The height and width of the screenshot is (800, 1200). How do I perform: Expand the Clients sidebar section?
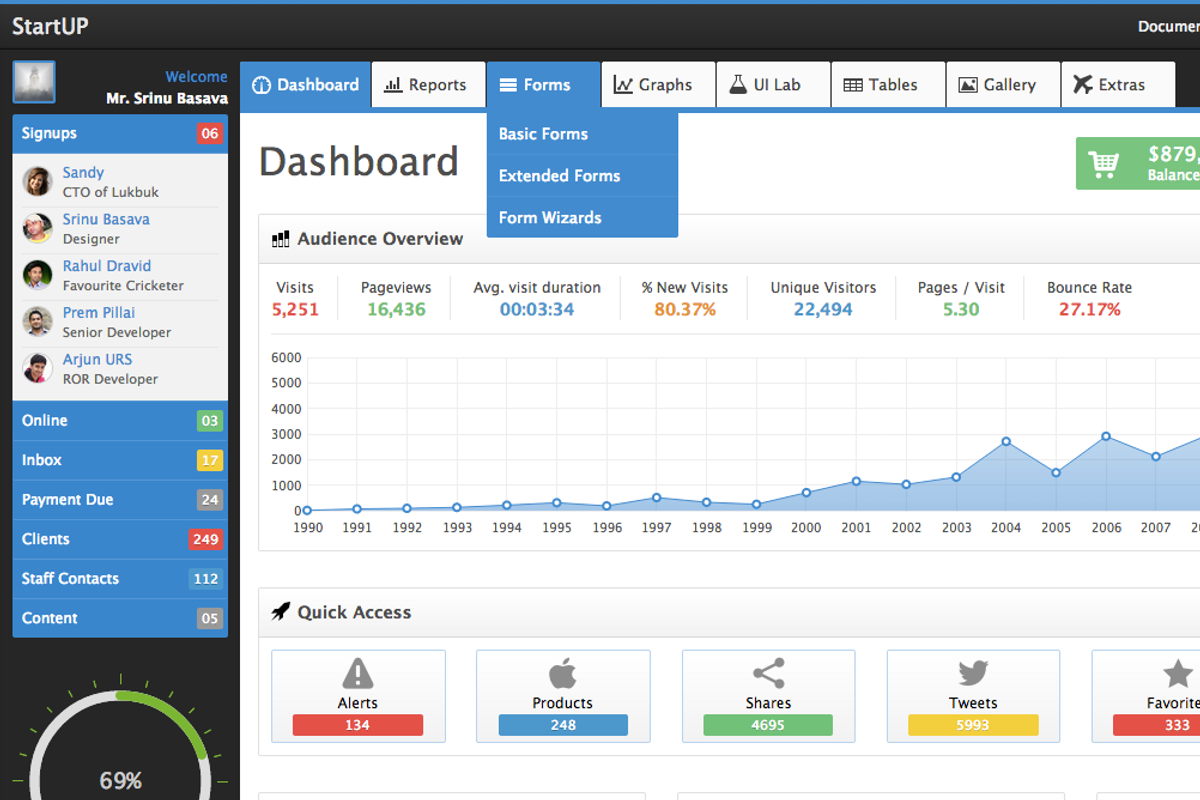120,539
